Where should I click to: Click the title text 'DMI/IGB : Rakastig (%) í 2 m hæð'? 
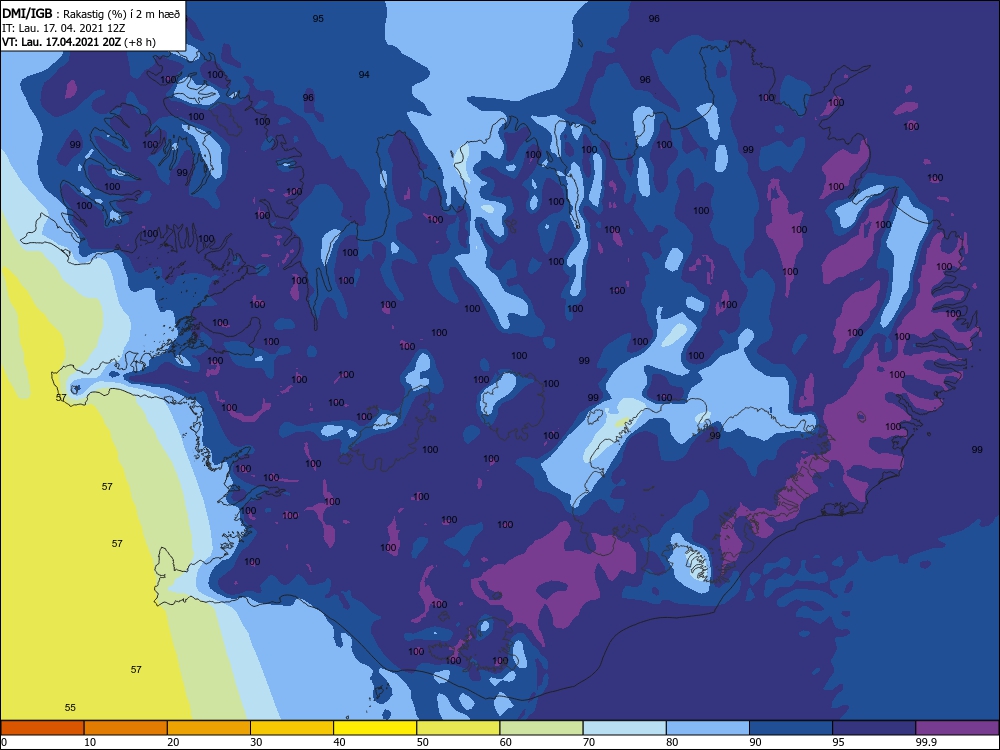tap(91, 13)
